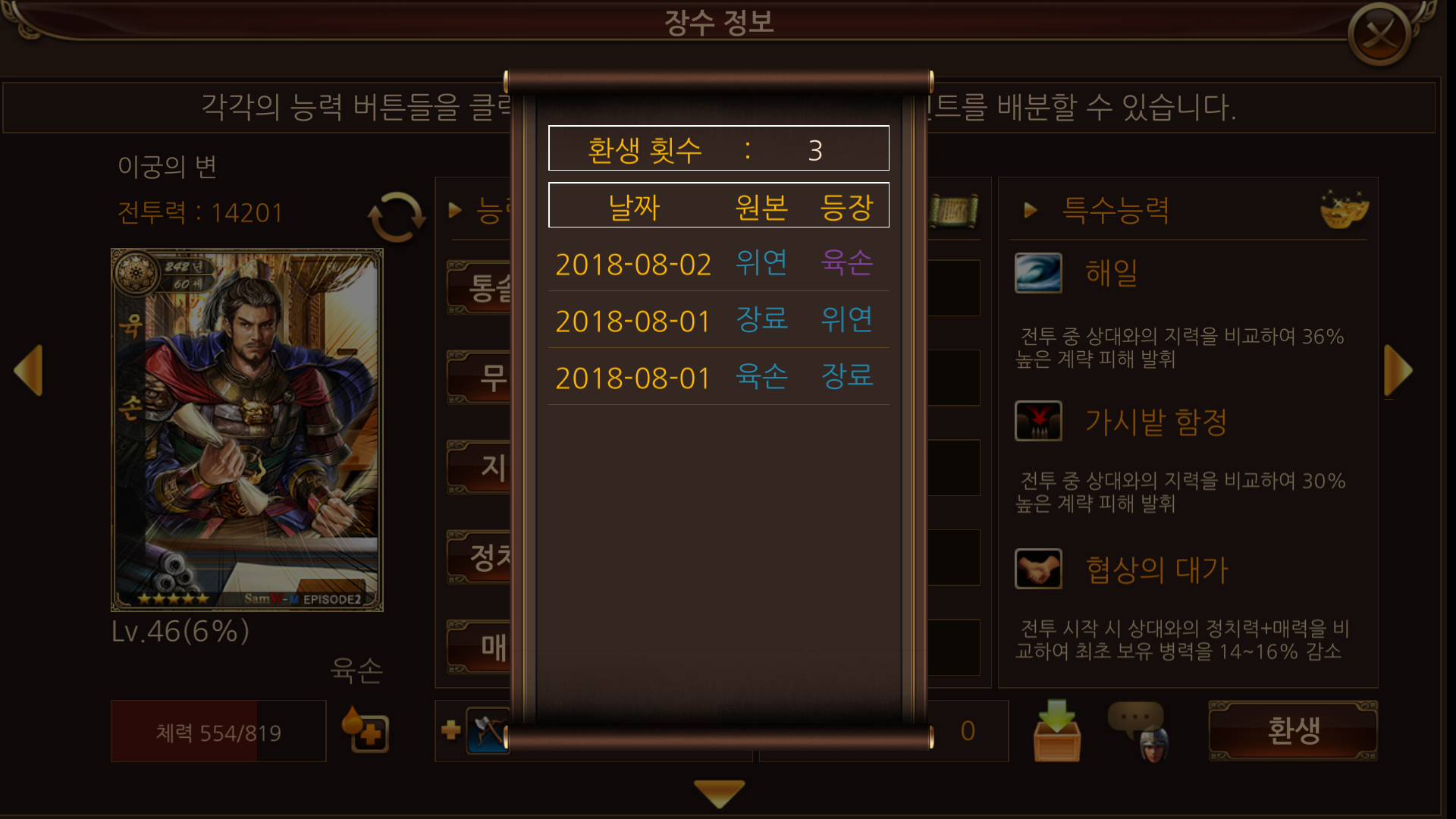Close the general info screen with X
The height and width of the screenshot is (819, 1456).
tap(1379, 34)
